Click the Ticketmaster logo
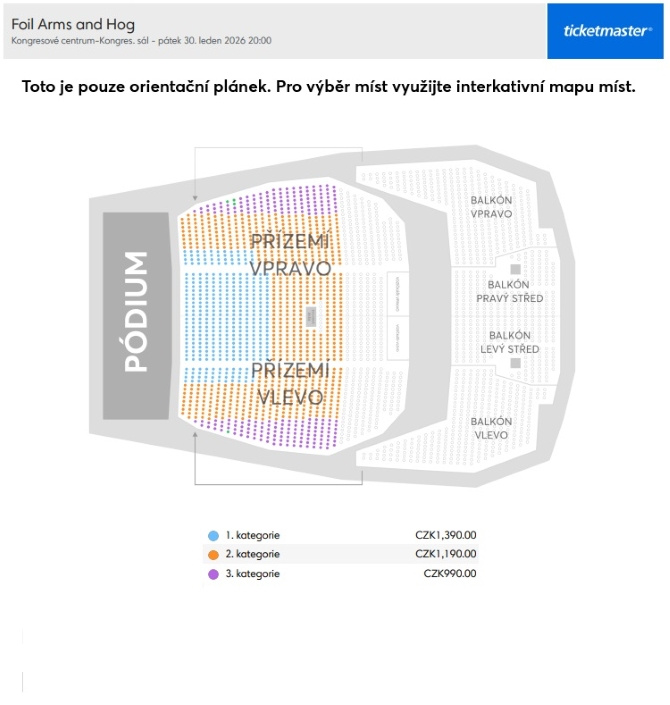 (607, 31)
